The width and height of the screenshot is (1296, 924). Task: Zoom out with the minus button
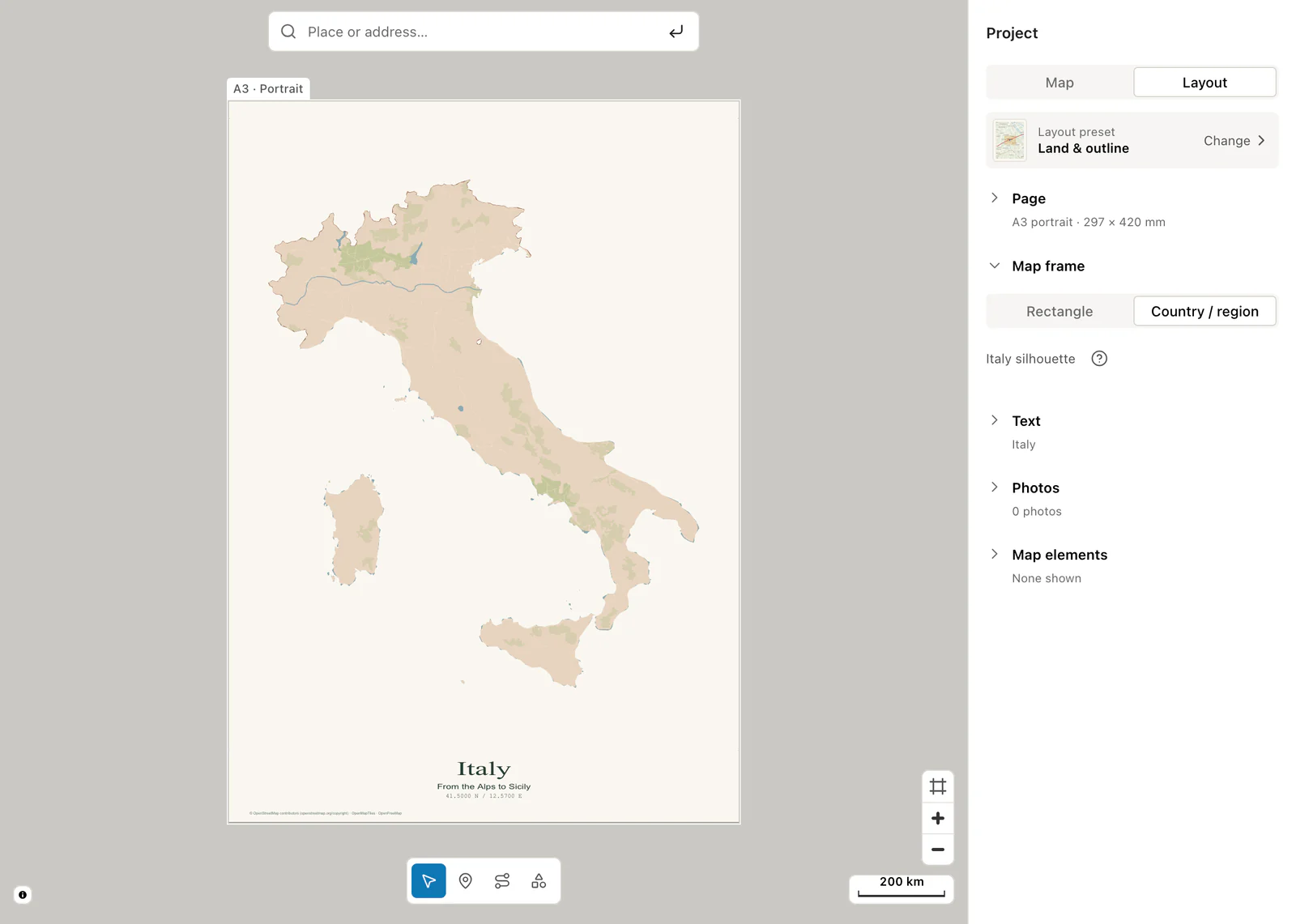point(938,849)
